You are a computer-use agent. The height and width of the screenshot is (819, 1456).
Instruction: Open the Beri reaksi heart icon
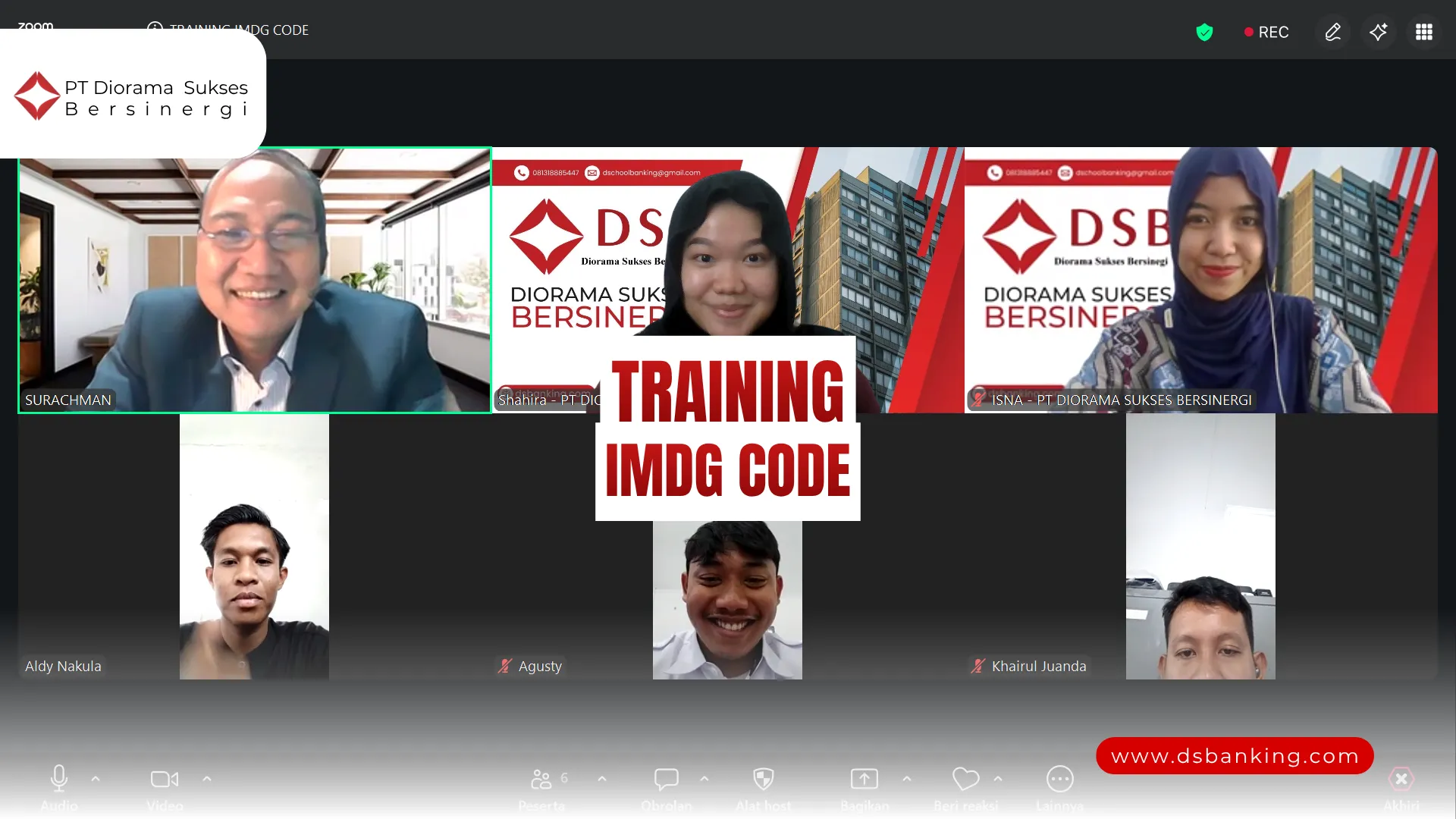(965, 779)
